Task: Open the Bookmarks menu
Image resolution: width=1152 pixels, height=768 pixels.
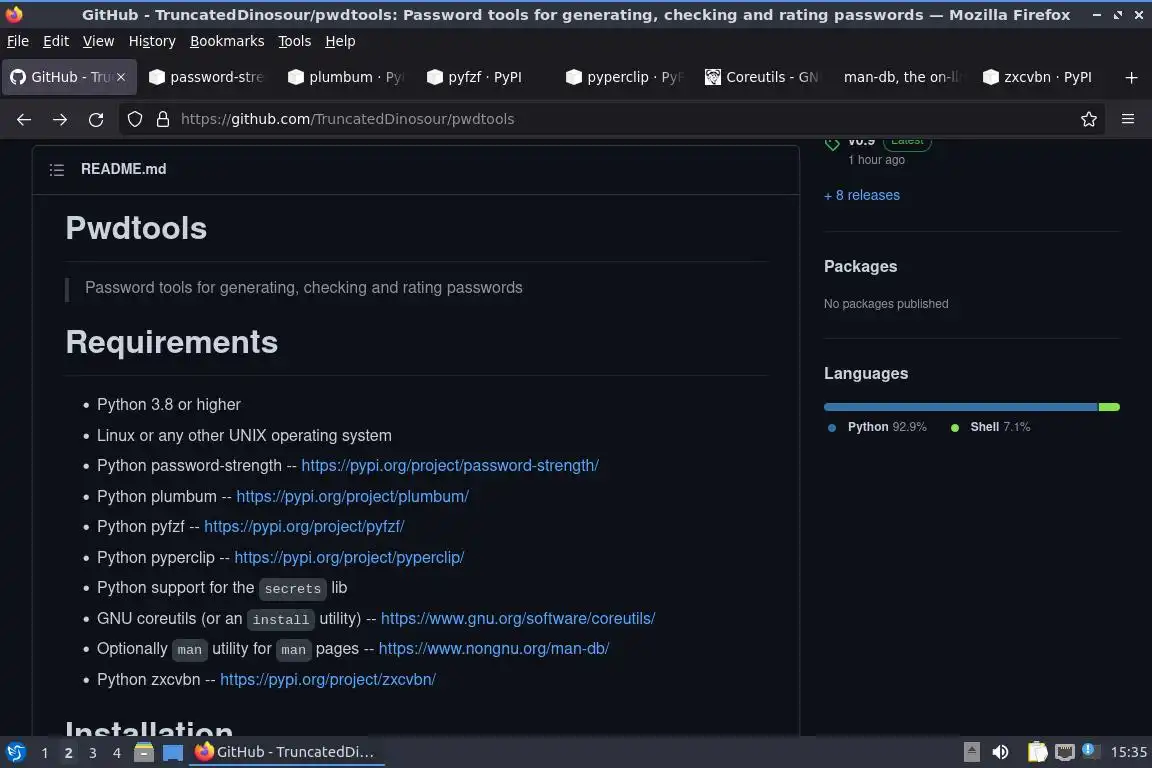Action: coord(227,41)
